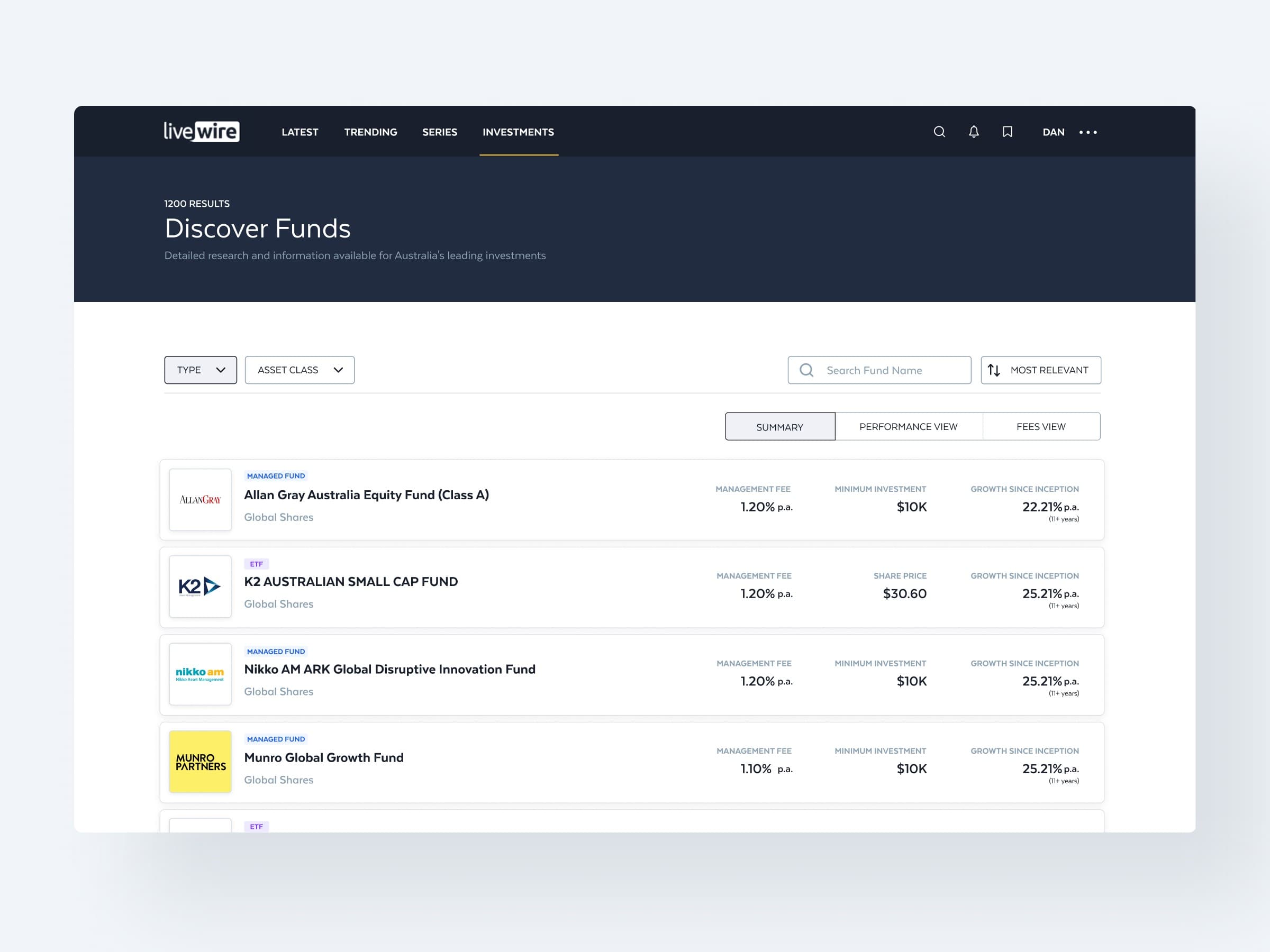The image size is (1270, 952).
Task: Go to the Trending section
Action: click(x=371, y=132)
